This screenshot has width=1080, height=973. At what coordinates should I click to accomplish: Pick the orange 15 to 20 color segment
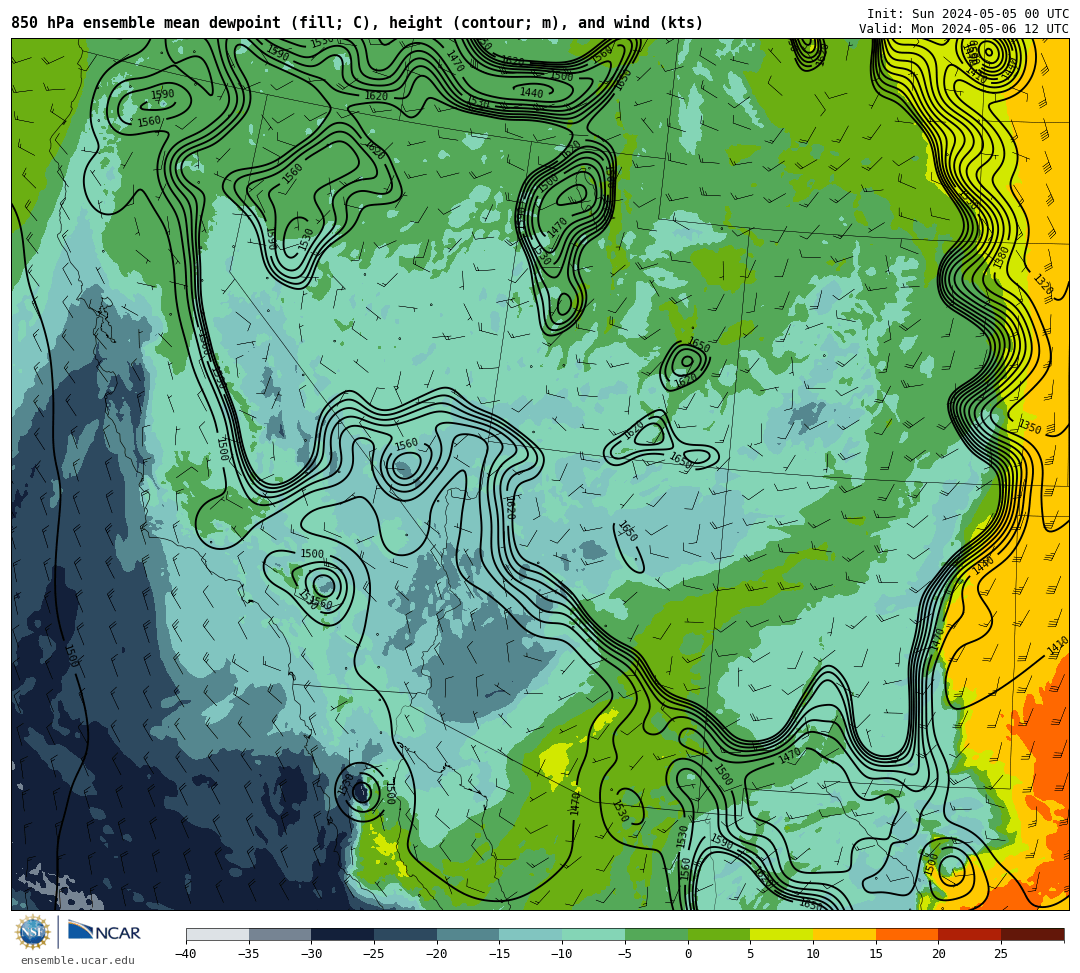(907, 934)
